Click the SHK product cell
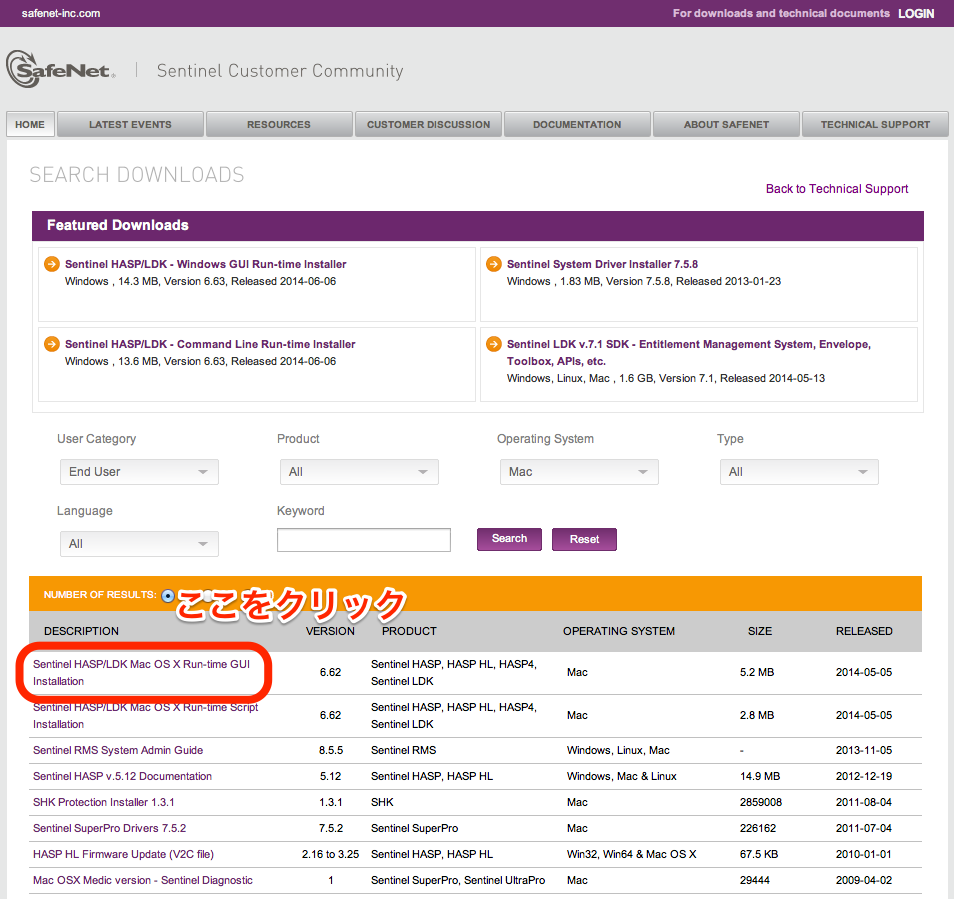Screen dimensions: 954x899 (x=382, y=802)
